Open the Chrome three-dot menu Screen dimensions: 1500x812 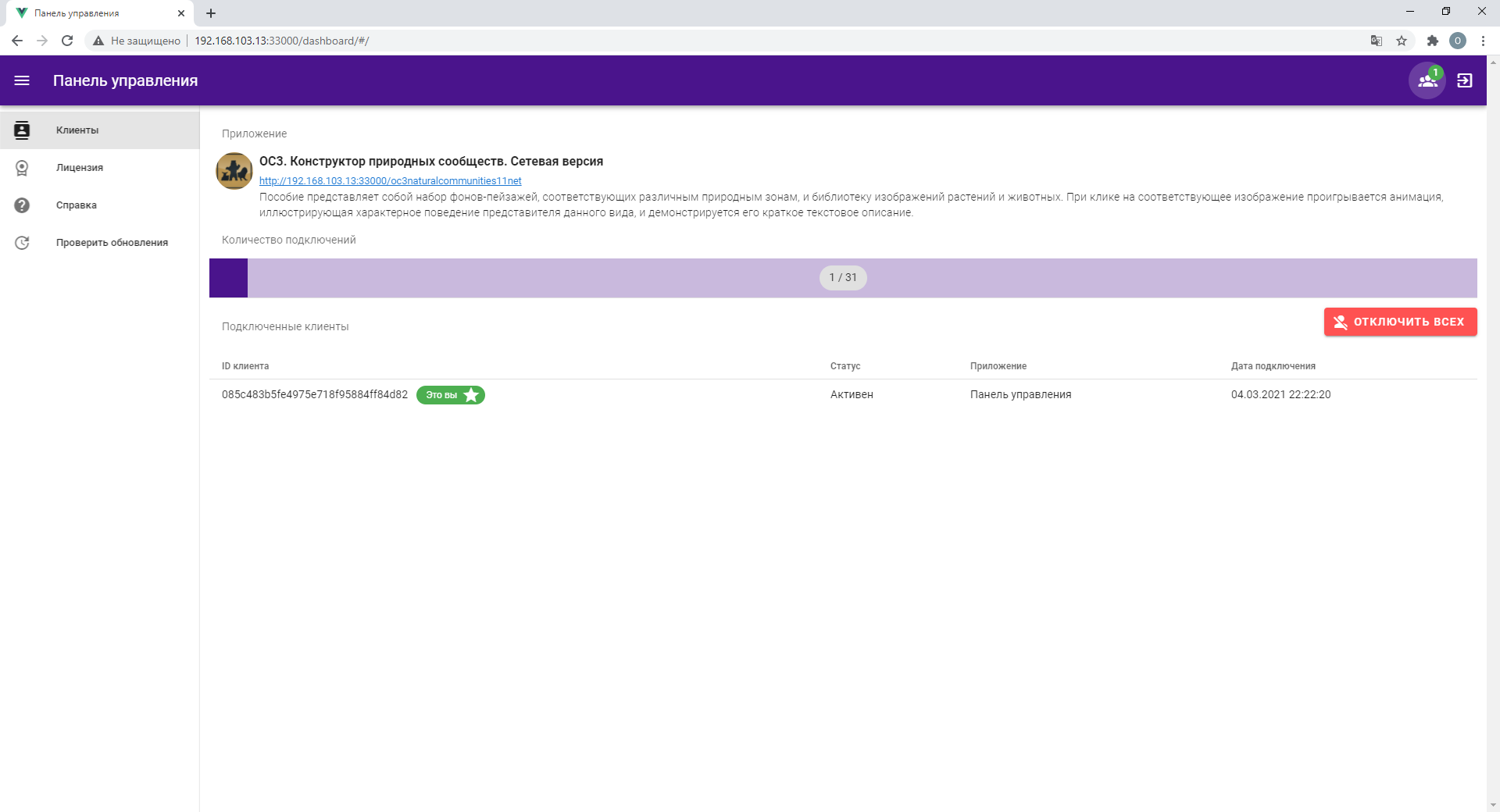(x=1483, y=41)
